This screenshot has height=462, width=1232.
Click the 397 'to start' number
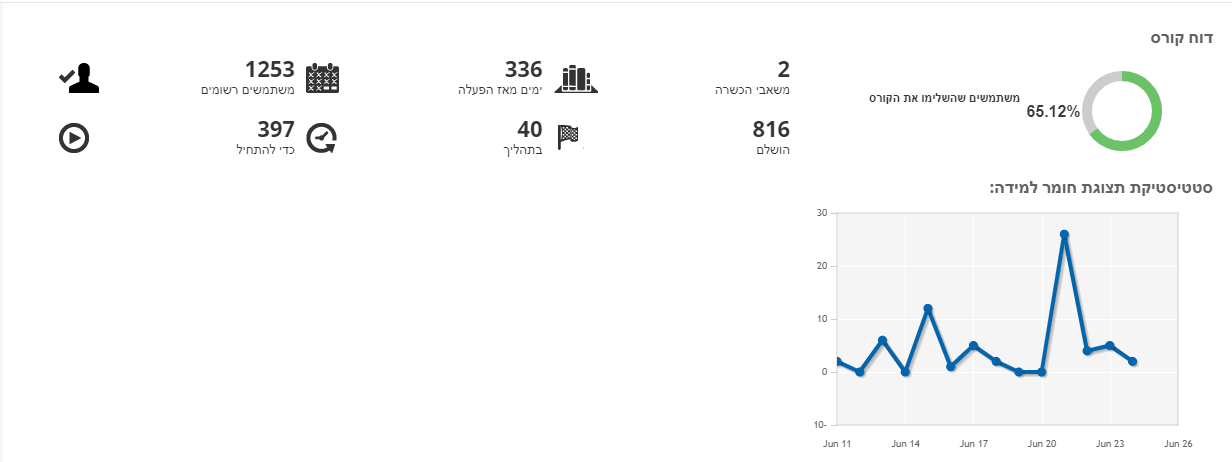[x=275, y=129]
